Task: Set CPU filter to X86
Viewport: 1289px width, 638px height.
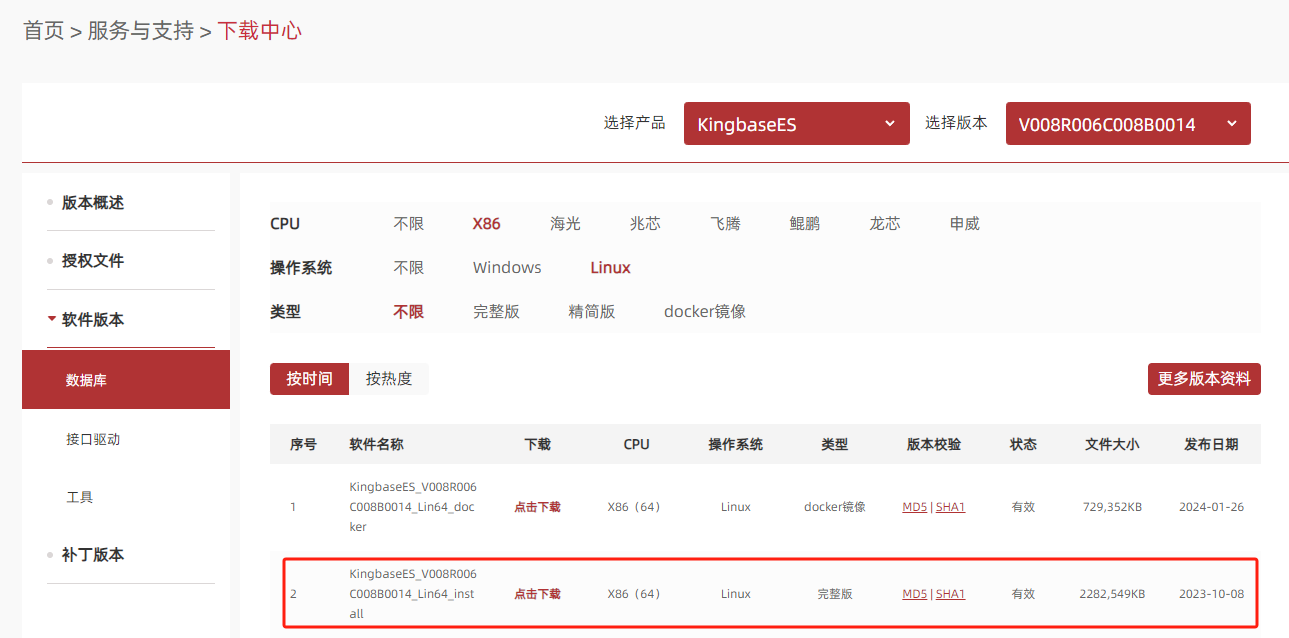Action: [487, 224]
